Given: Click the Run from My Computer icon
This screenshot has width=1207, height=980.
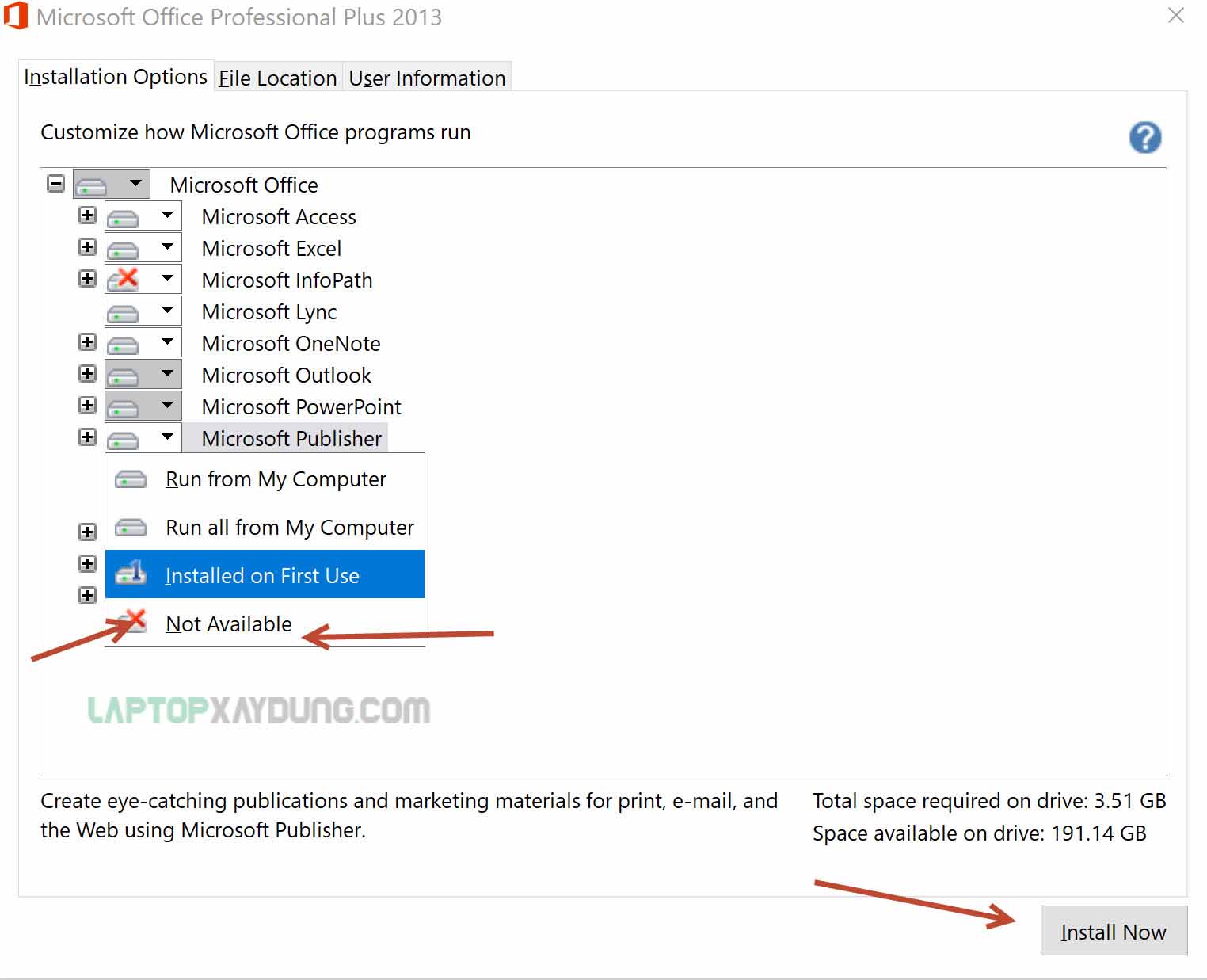Looking at the screenshot, I should (131, 479).
